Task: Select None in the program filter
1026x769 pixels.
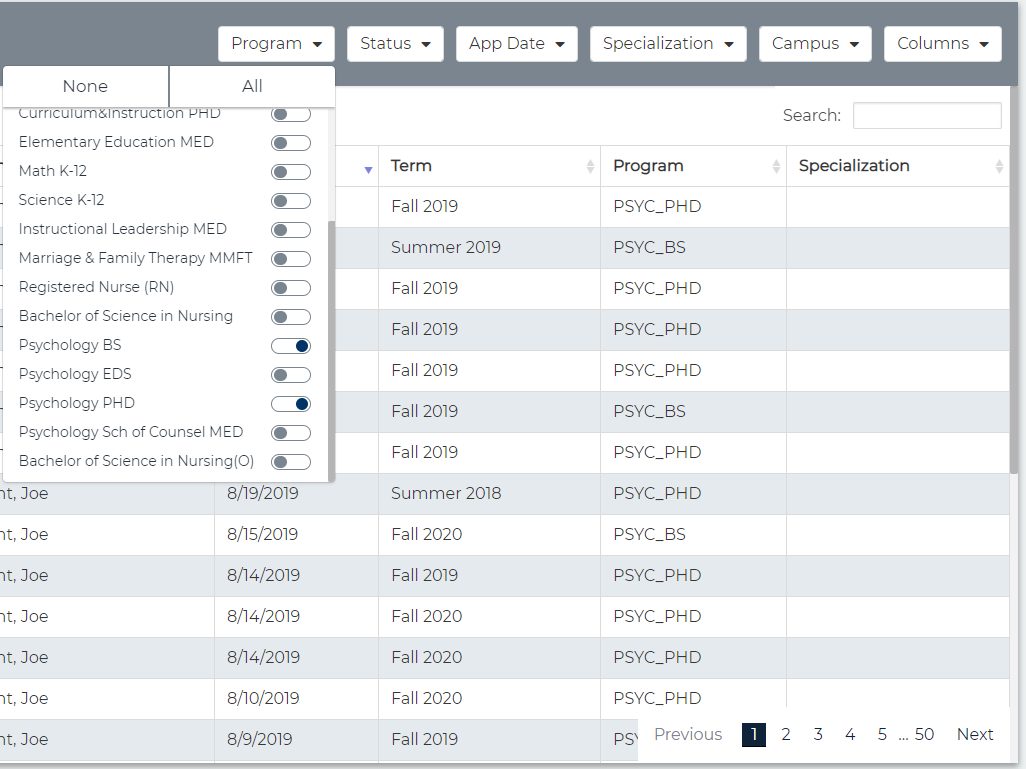Action: tap(85, 87)
